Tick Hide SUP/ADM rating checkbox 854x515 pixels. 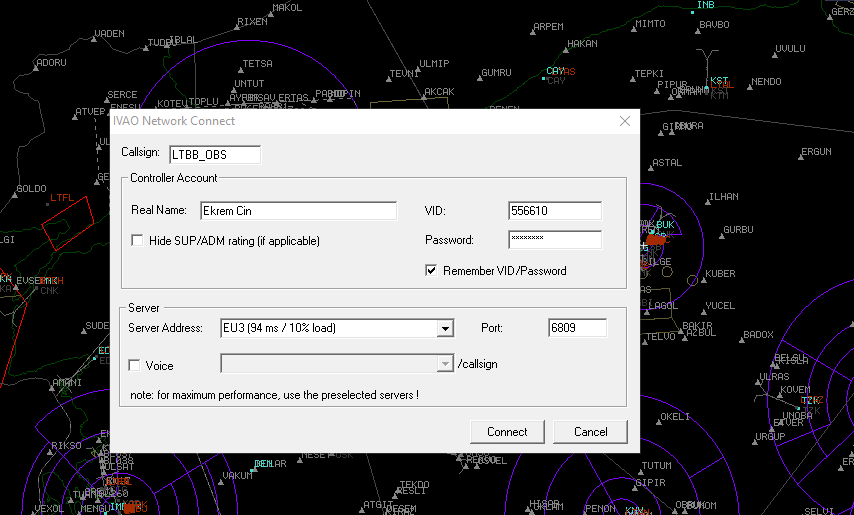point(137,241)
